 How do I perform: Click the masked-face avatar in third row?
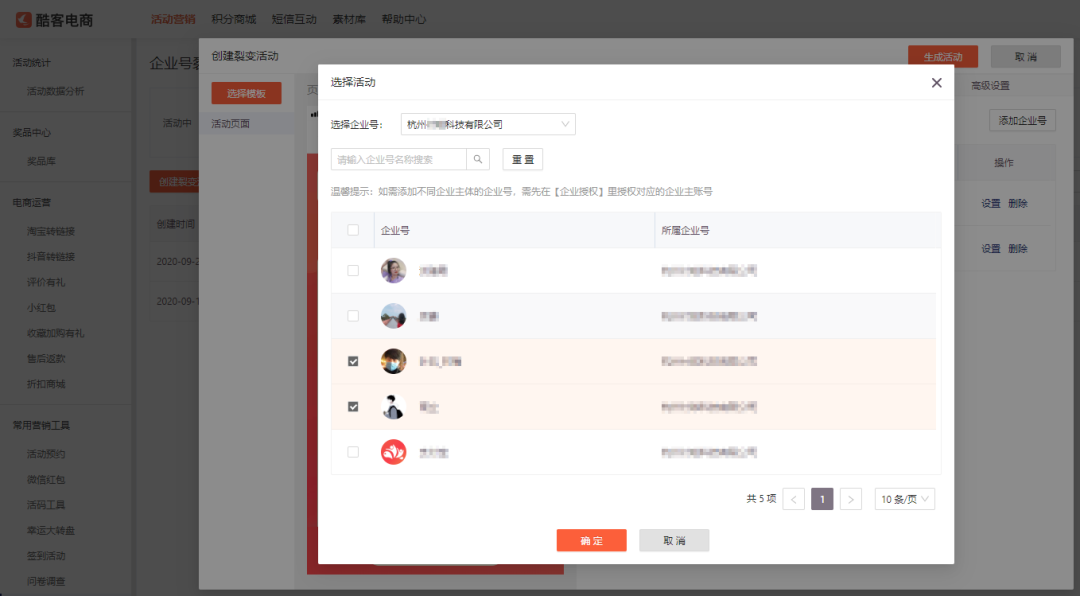393,362
